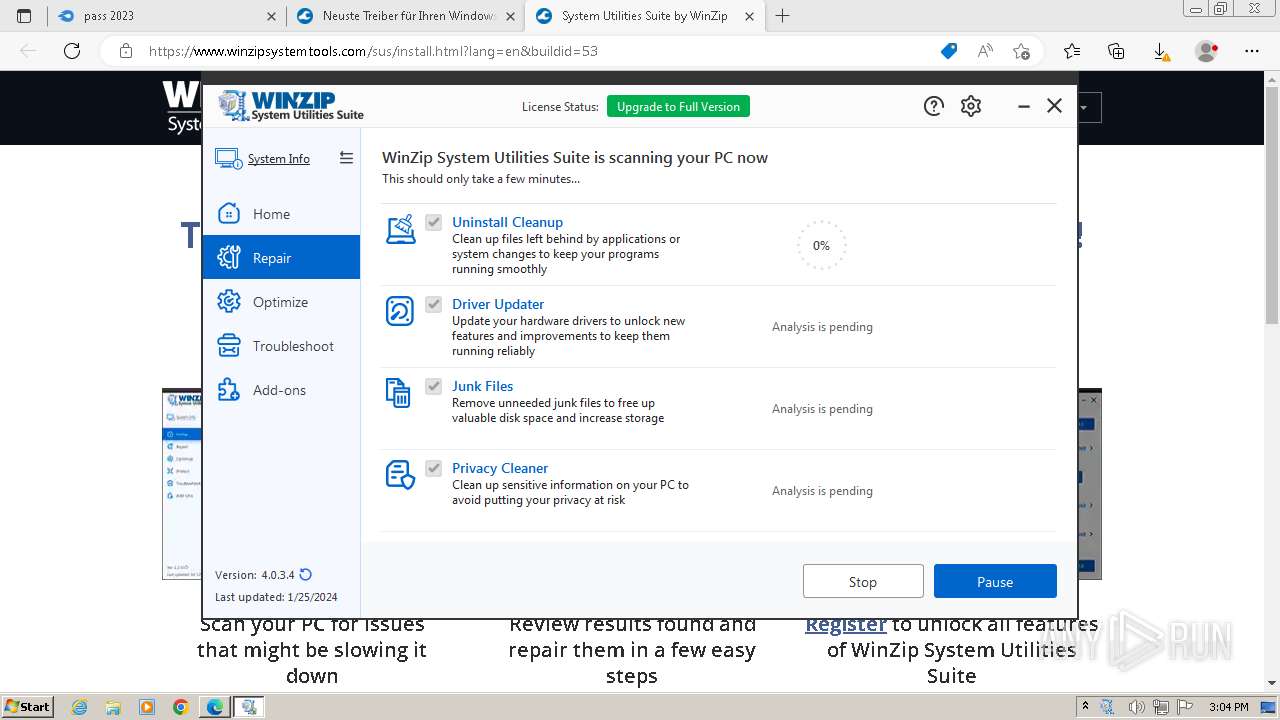This screenshot has width=1280, height=720.
Task: Open the Troubleshoot section
Action: point(281,346)
